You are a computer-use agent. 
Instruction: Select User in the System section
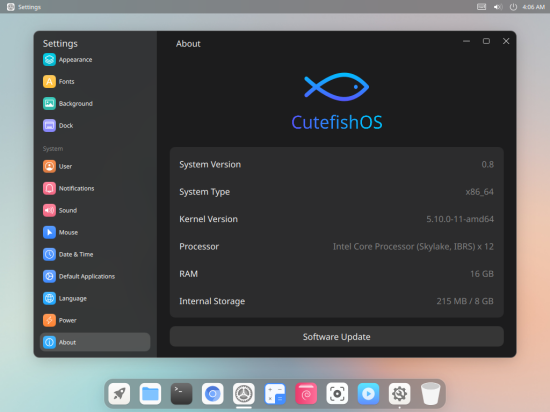[x=95, y=166]
